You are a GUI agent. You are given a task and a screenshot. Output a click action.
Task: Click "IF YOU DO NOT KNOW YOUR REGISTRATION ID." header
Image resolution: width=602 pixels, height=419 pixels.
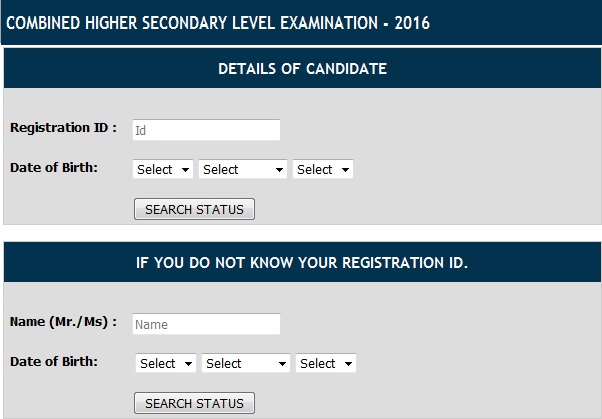pyautogui.click(x=302, y=263)
